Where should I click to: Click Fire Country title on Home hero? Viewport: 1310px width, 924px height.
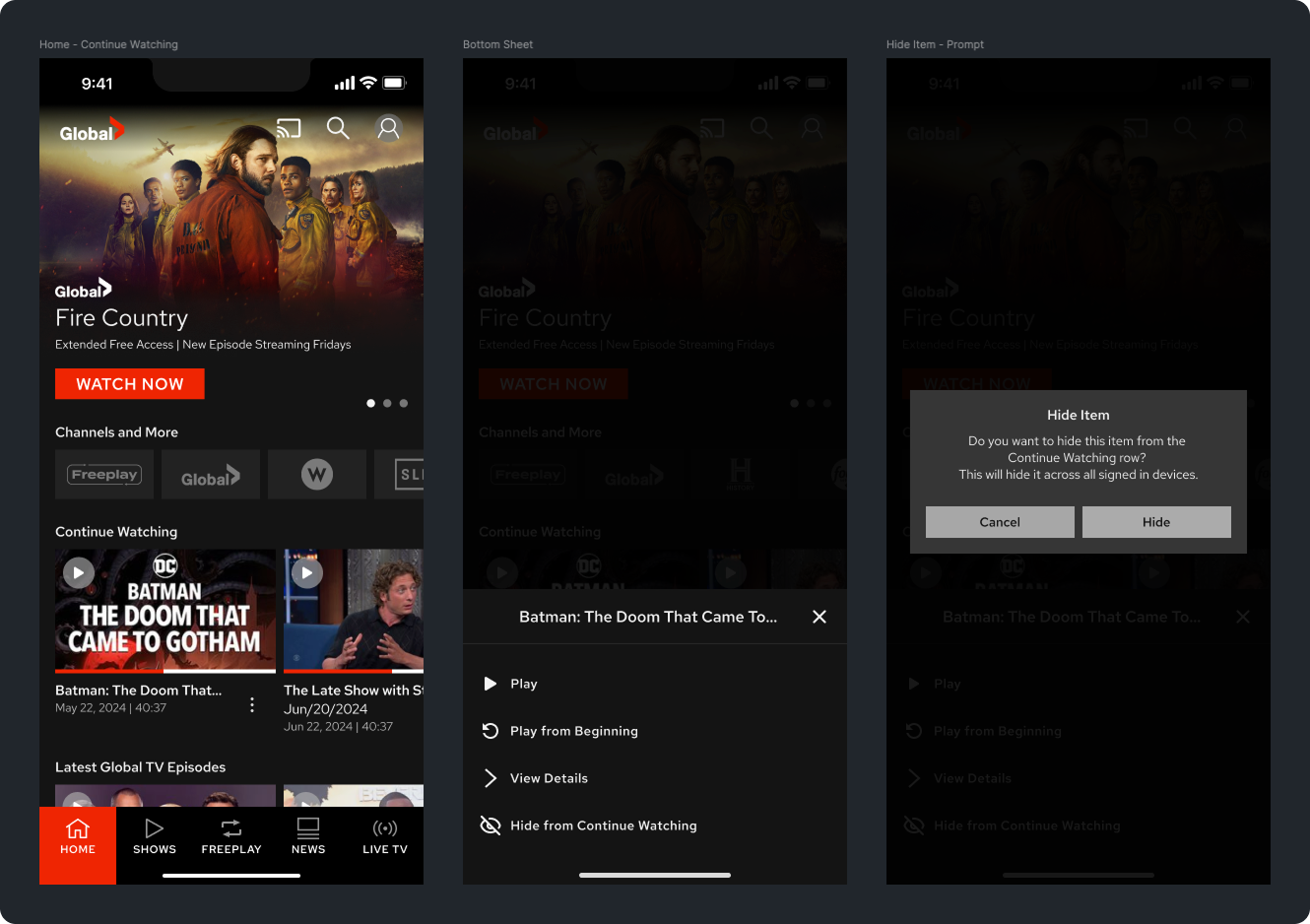121,318
